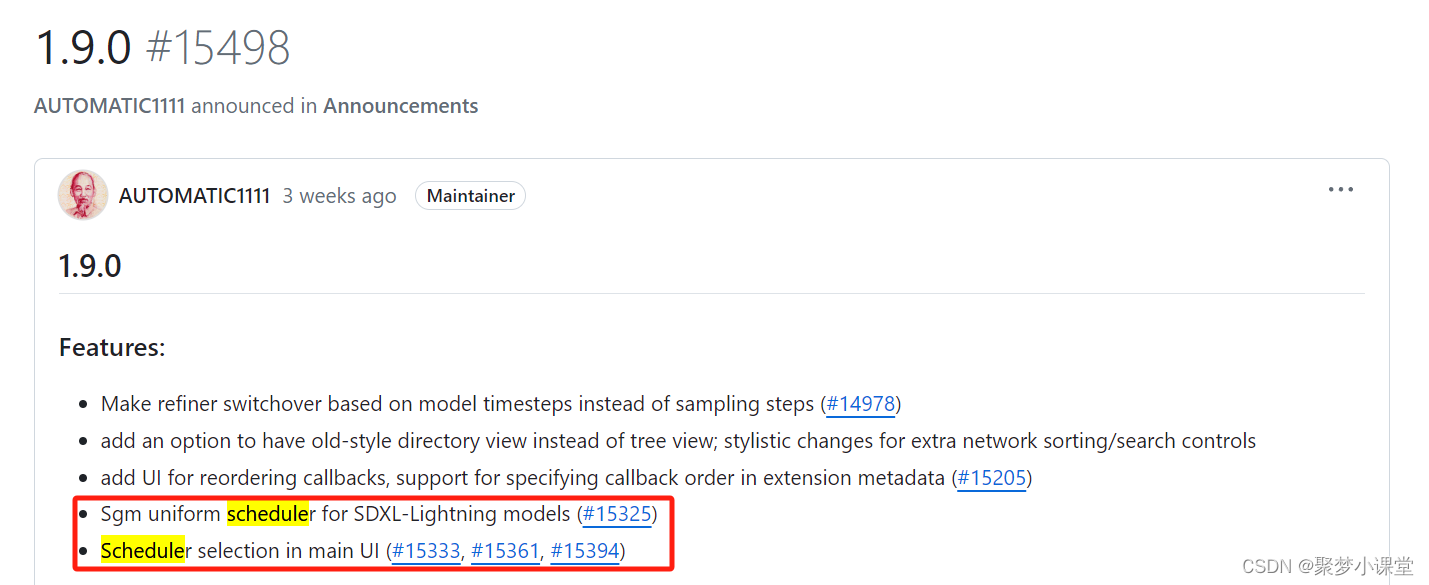Click AUTOMATIC1111's profile avatar picture
The image size is (1429, 585).
coord(83,195)
